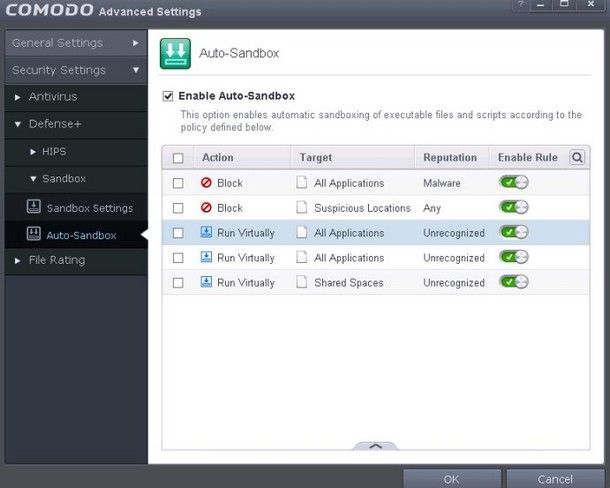Tick checkbox for Block Malware rule

point(178,183)
